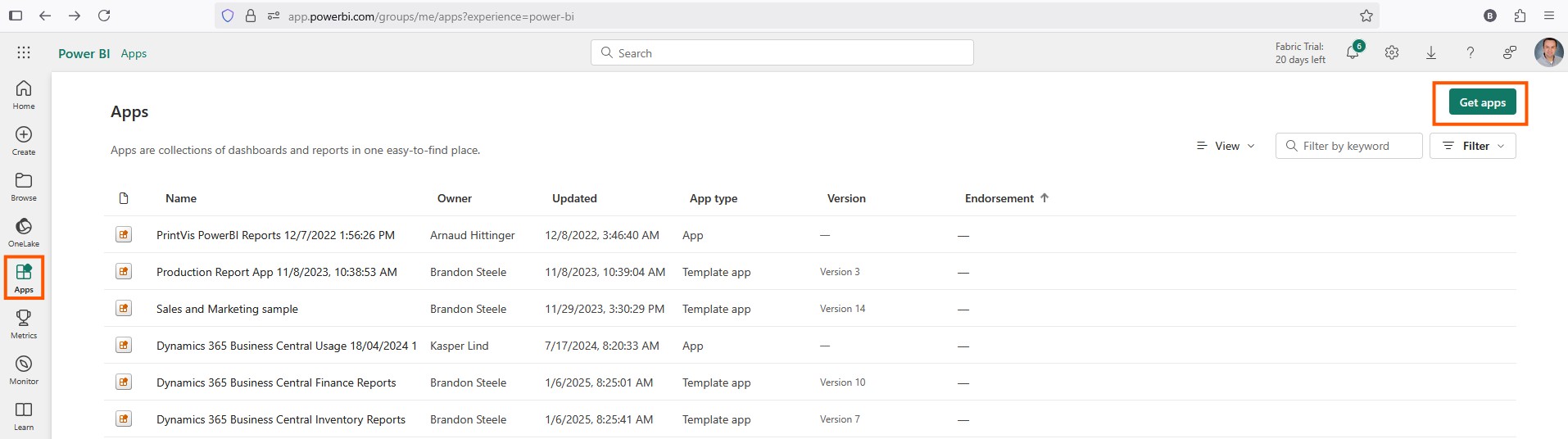Click the feedback icon in header

pos(1510,52)
